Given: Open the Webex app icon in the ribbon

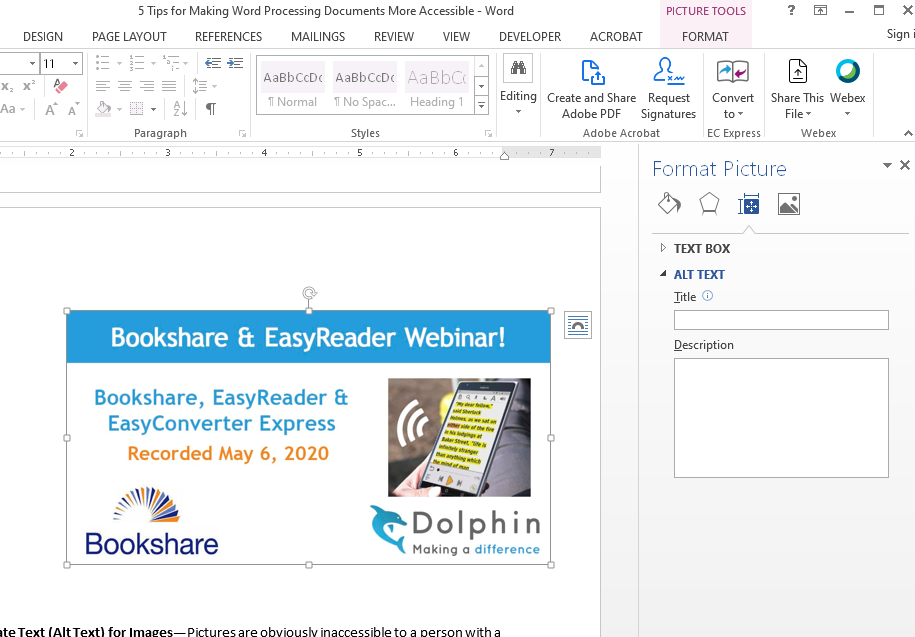Looking at the screenshot, I should point(848,72).
